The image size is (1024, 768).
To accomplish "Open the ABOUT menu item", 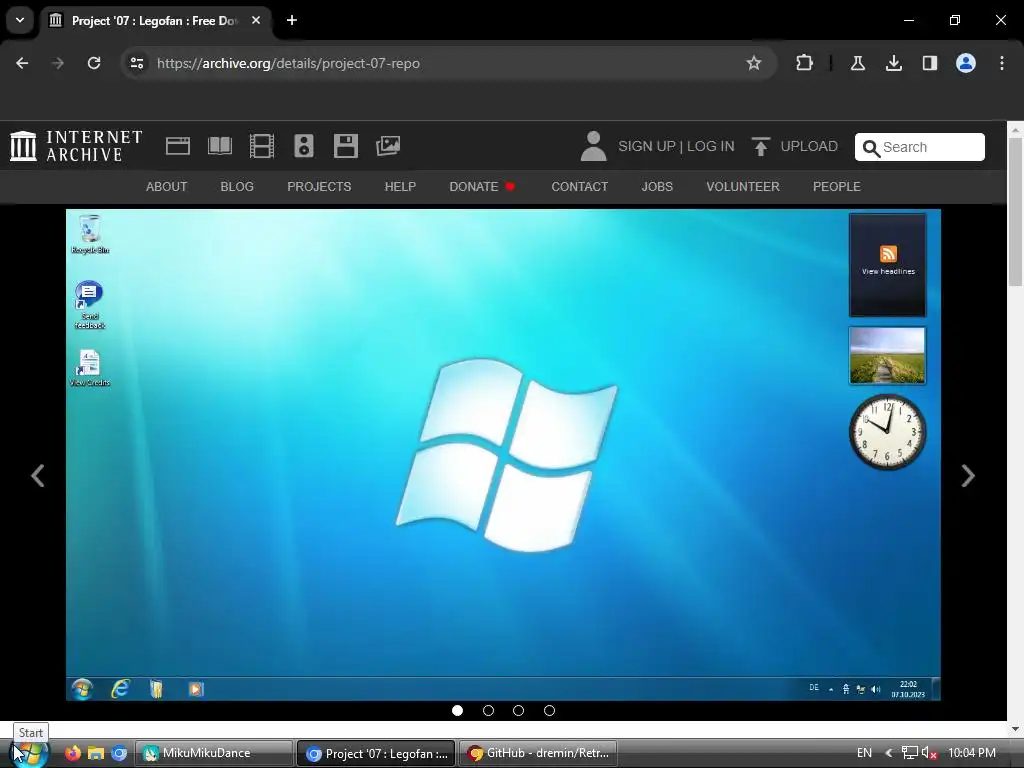I will click(167, 187).
